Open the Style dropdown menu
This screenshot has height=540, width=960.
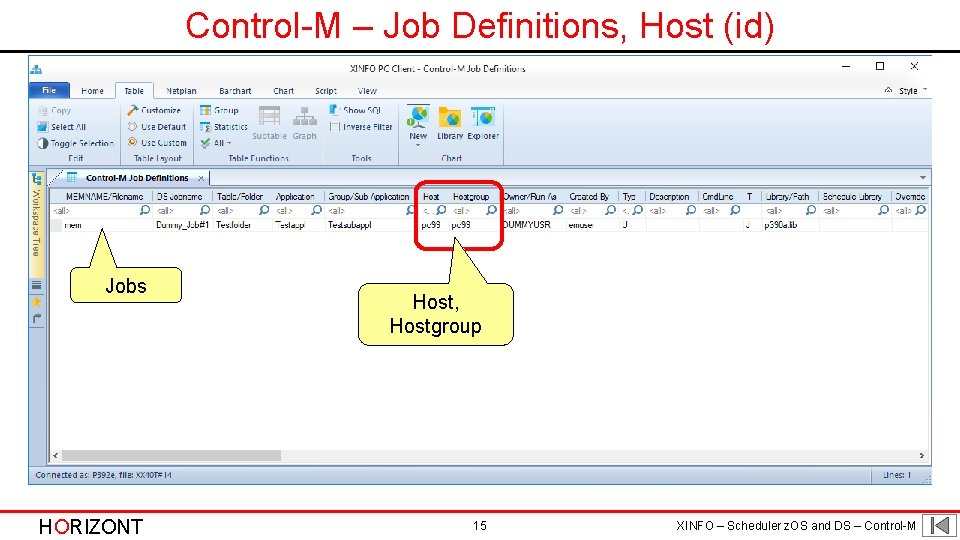[913, 91]
